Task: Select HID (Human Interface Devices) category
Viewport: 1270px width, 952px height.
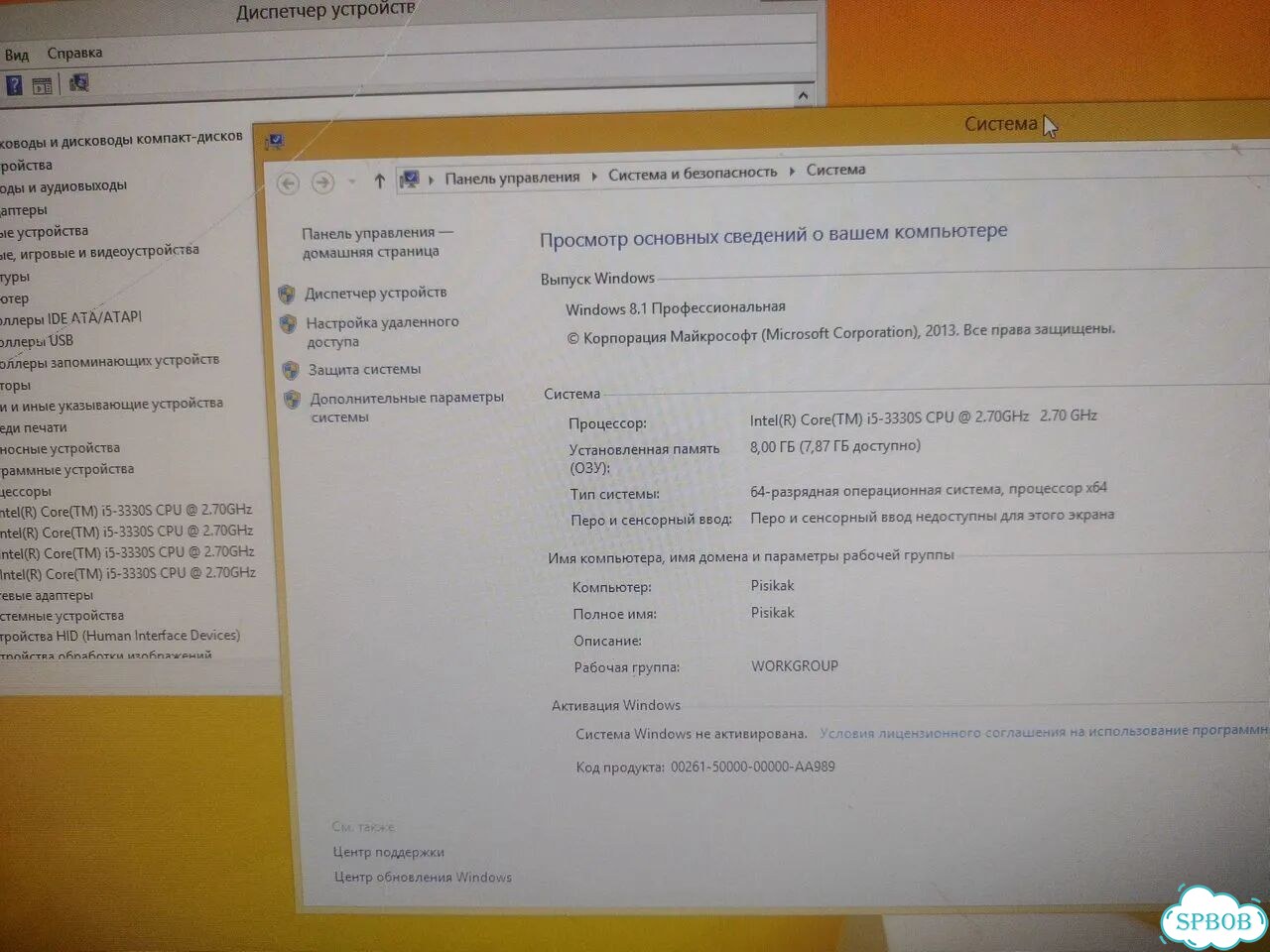Action: [120, 636]
